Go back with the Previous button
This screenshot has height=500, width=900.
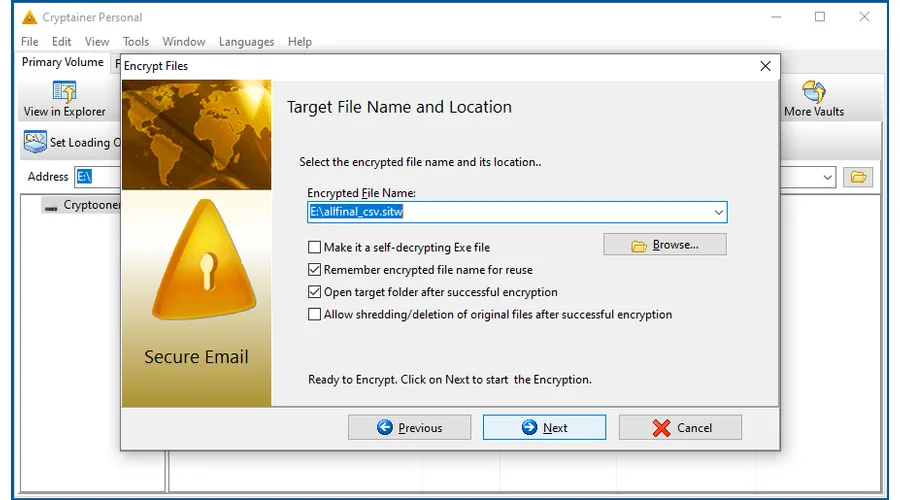(409, 428)
